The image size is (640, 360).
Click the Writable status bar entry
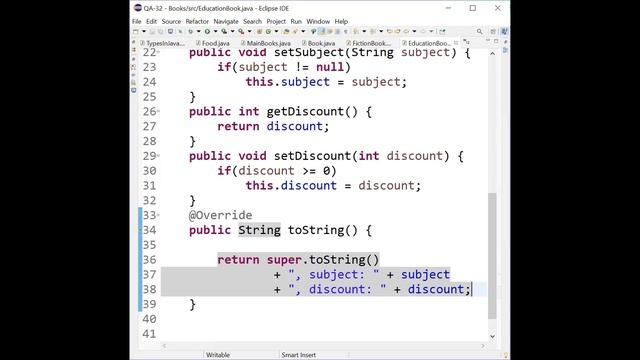pyautogui.click(x=218, y=355)
